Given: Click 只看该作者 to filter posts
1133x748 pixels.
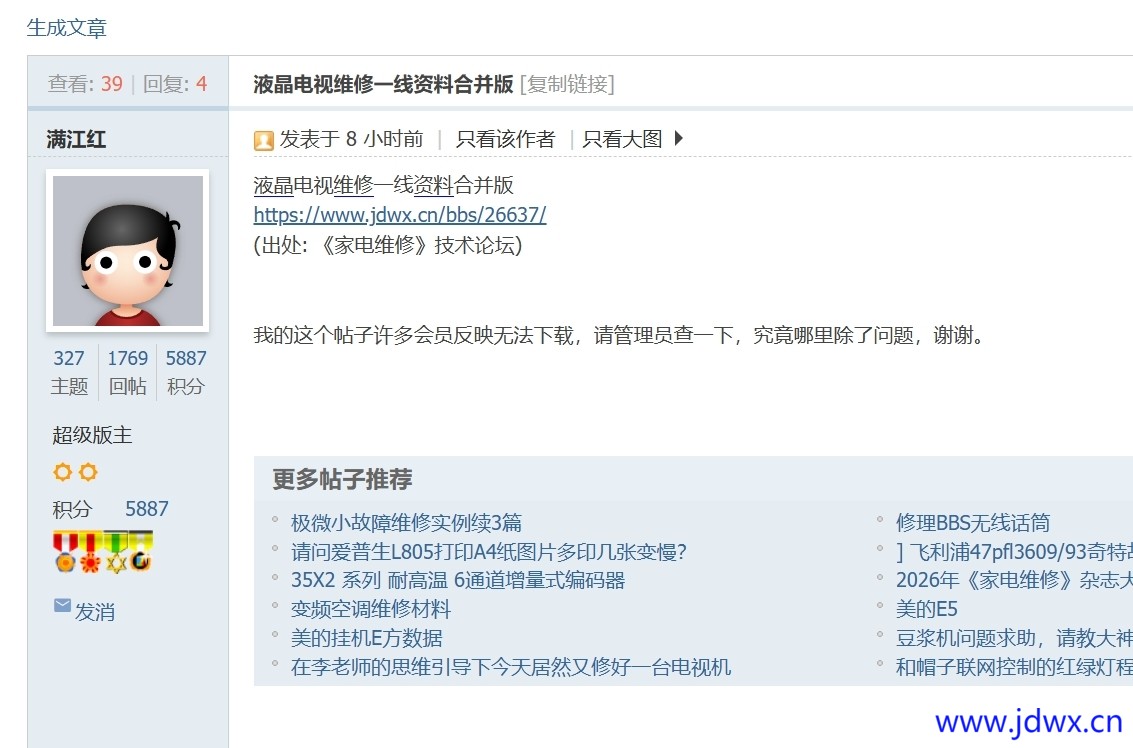Looking at the screenshot, I should (x=505, y=139).
